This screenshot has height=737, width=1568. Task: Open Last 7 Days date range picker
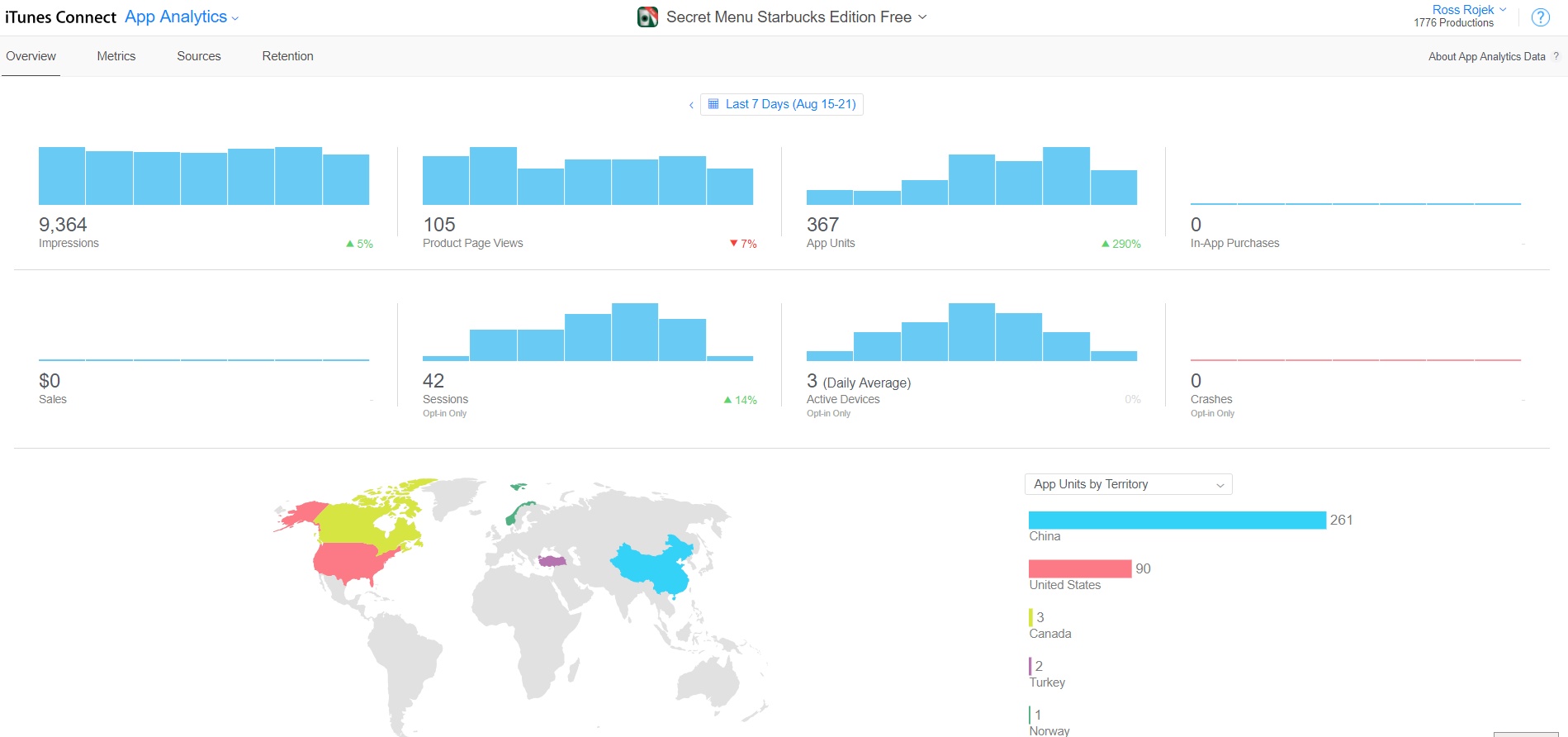pos(781,104)
